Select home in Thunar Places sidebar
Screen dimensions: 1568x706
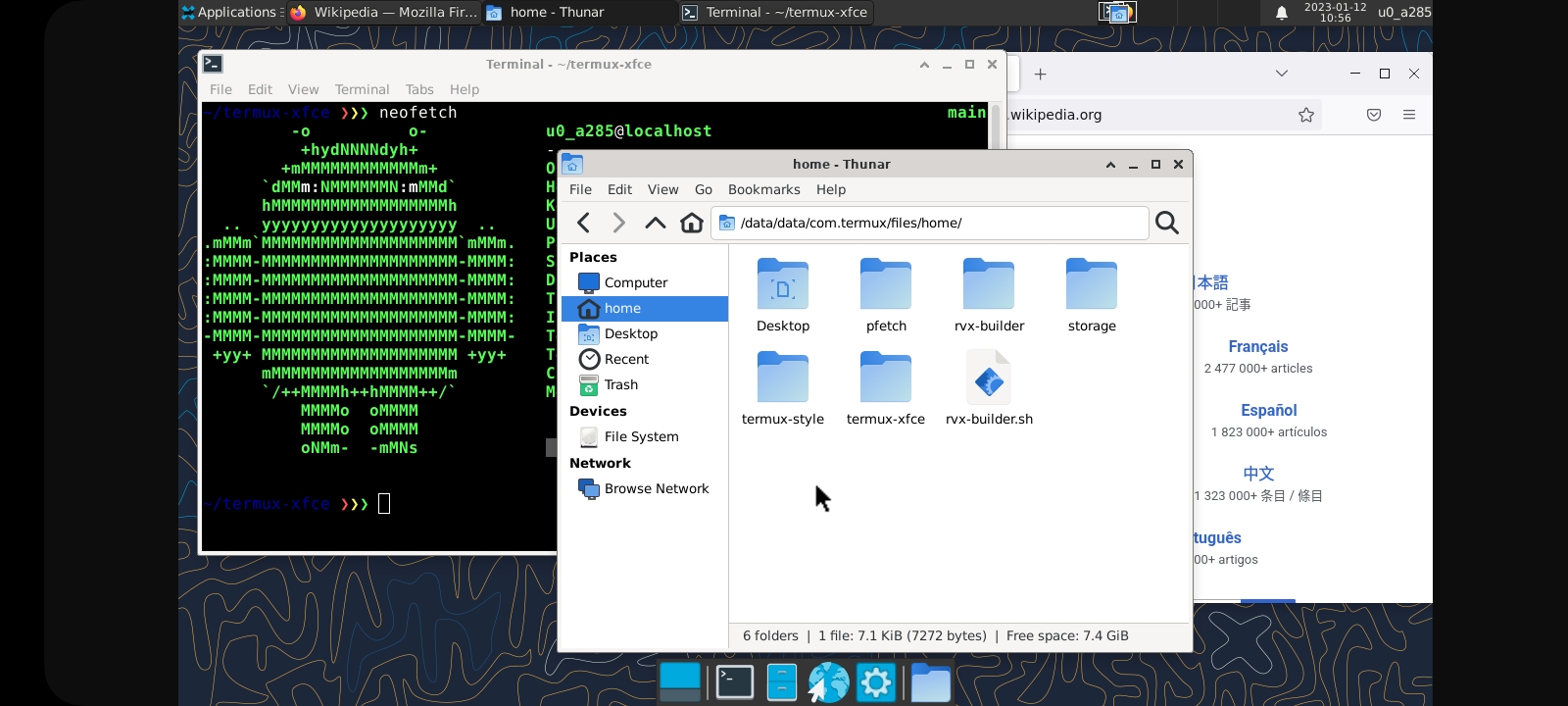(x=644, y=308)
